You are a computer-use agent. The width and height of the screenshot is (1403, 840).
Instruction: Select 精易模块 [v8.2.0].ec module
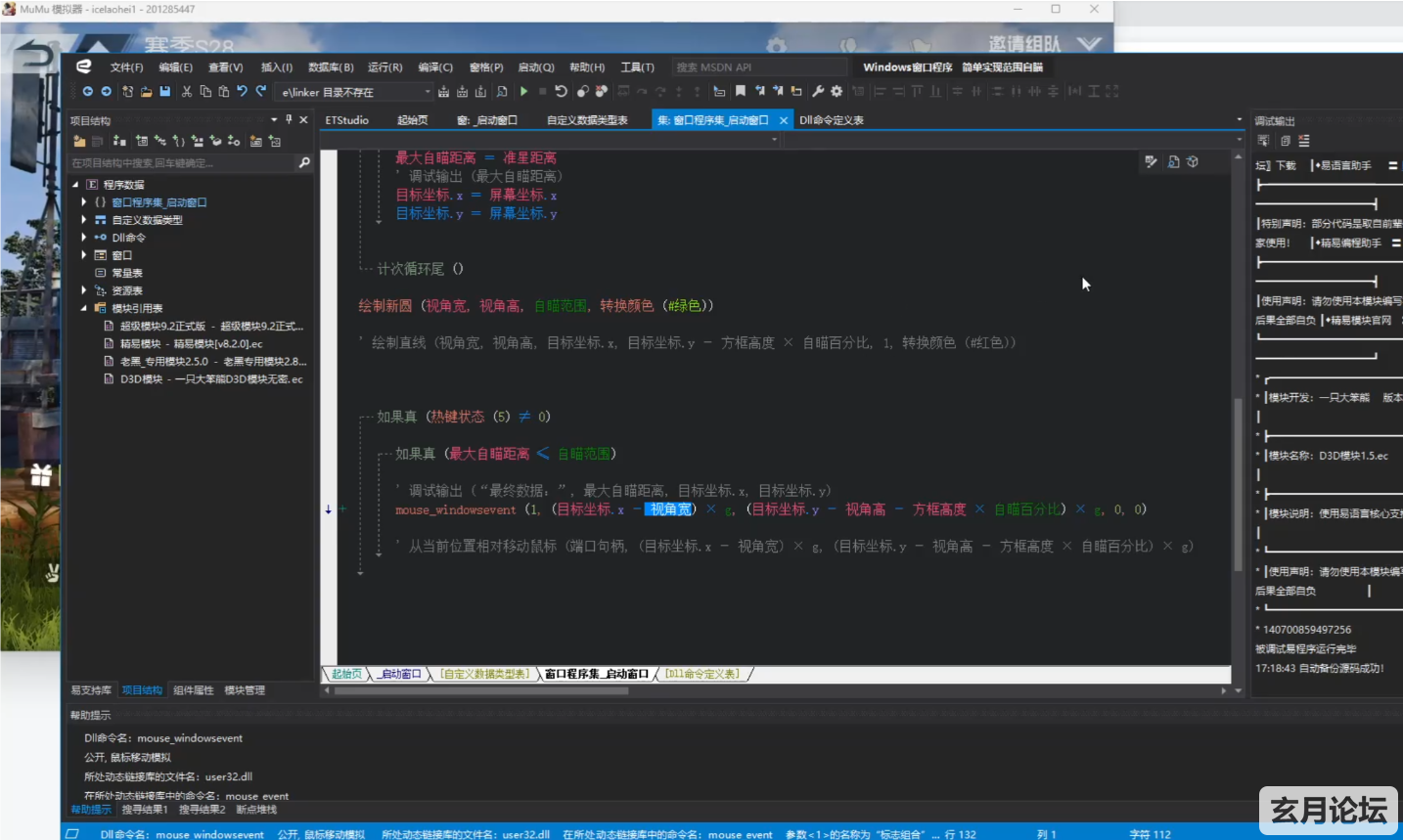tap(191, 344)
